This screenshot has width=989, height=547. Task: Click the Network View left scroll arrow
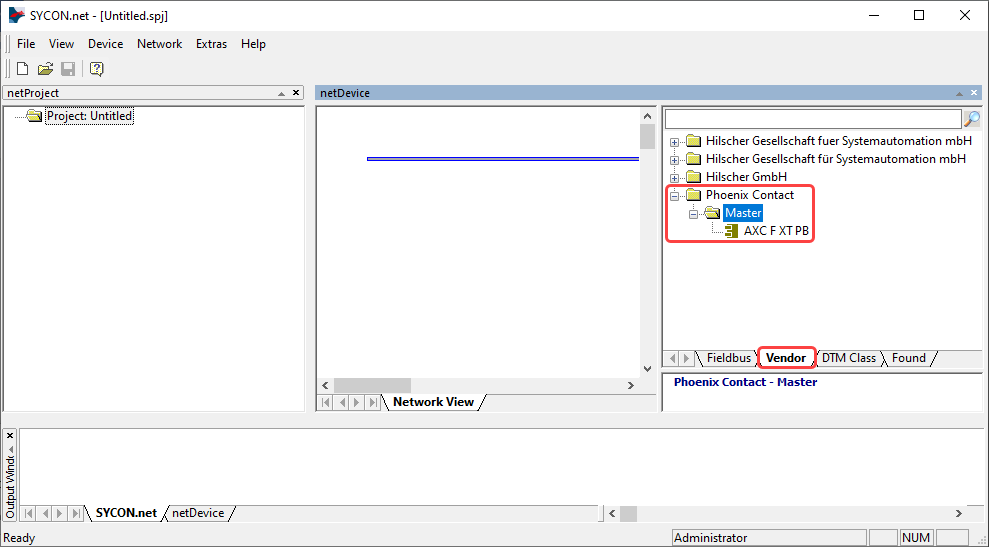[x=325, y=385]
